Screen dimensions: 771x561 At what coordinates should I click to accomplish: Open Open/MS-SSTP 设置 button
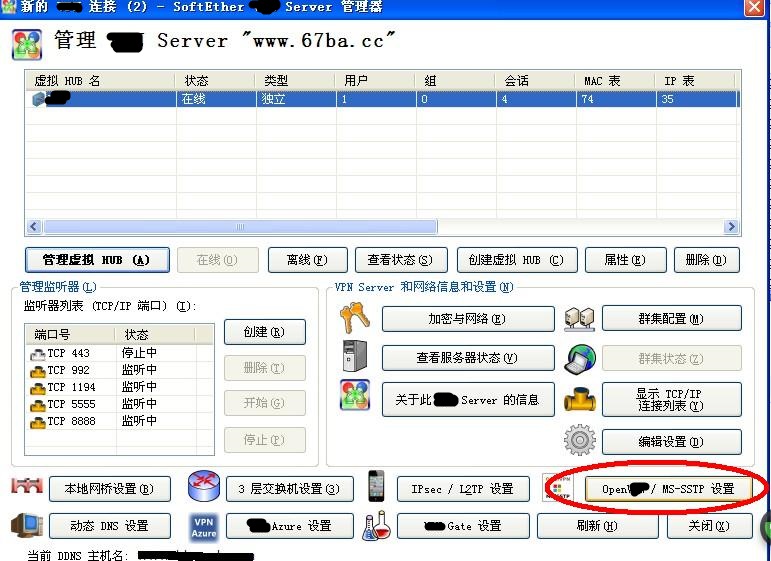pyautogui.click(x=667, y=489)
